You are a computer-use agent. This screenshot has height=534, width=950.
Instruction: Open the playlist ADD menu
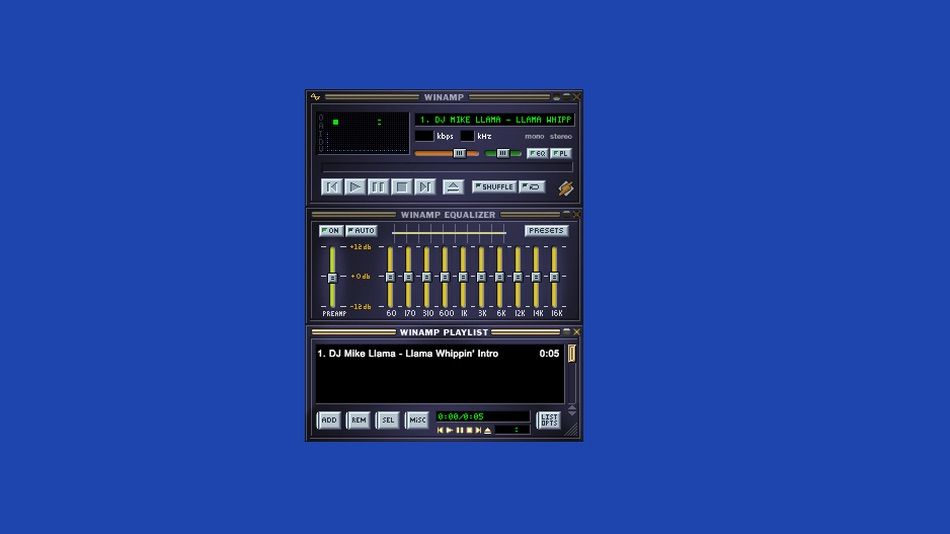click(329, 421)
